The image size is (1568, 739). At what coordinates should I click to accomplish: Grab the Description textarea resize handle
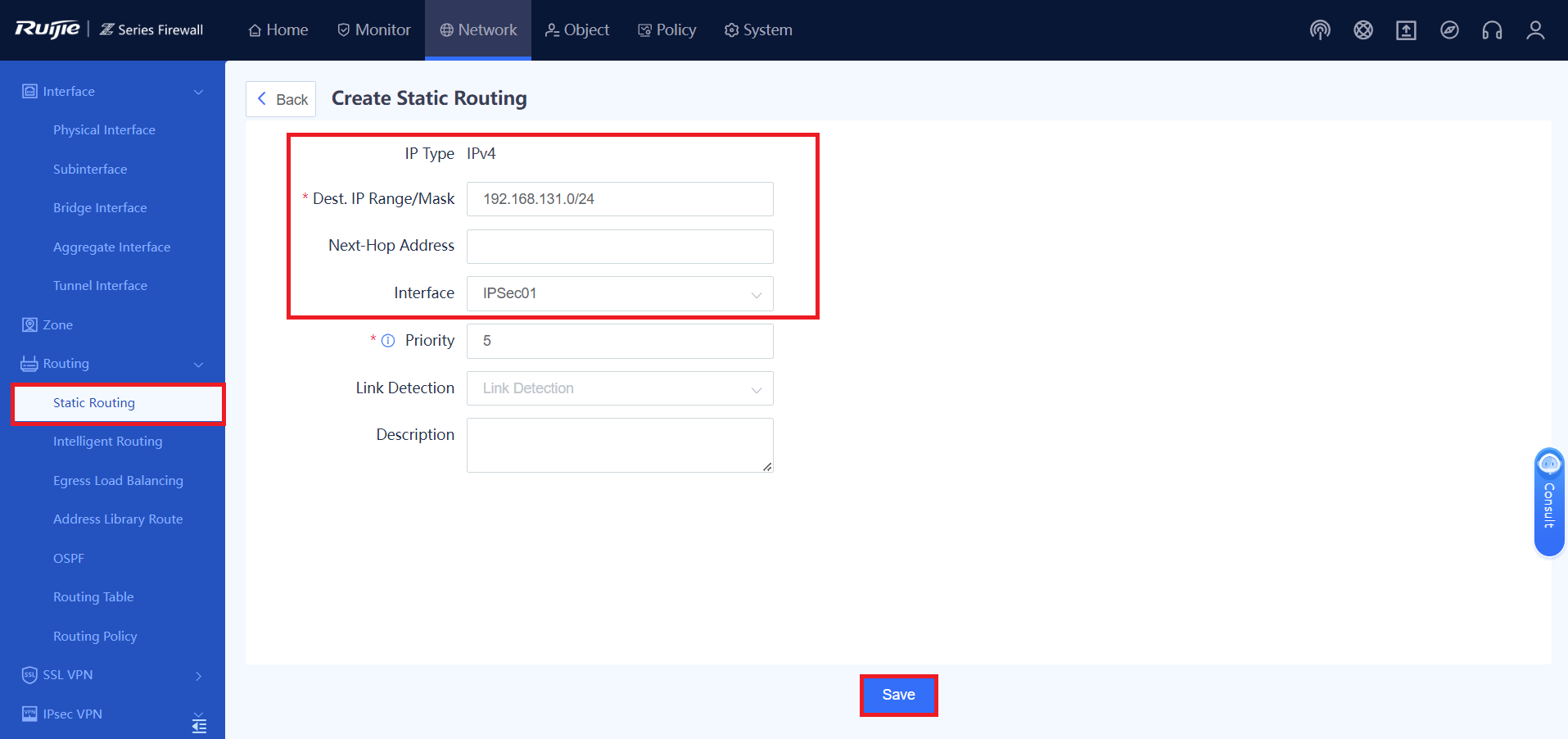[767, 467]
